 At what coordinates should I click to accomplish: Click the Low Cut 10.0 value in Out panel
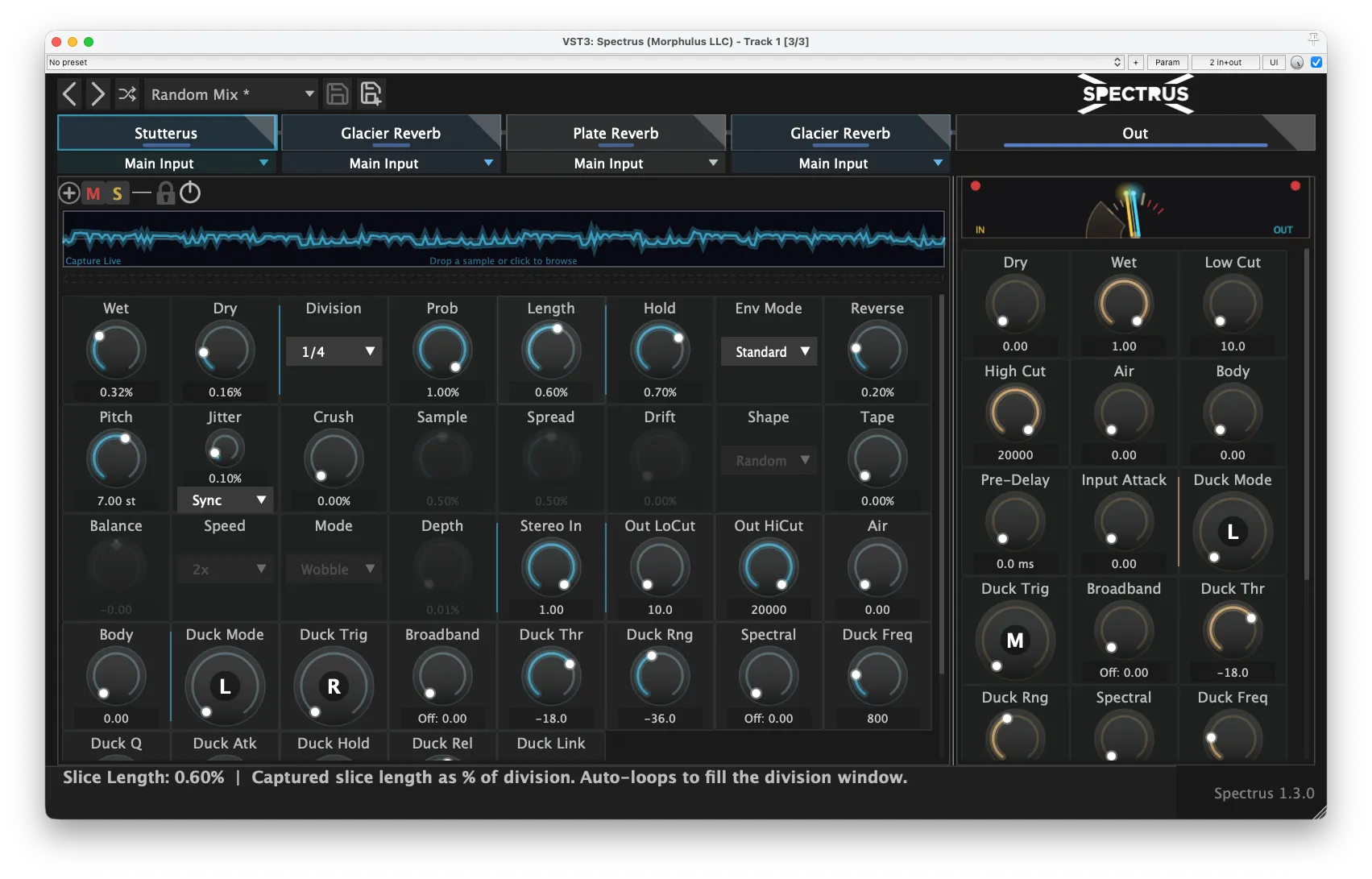tap(1233, 346)
